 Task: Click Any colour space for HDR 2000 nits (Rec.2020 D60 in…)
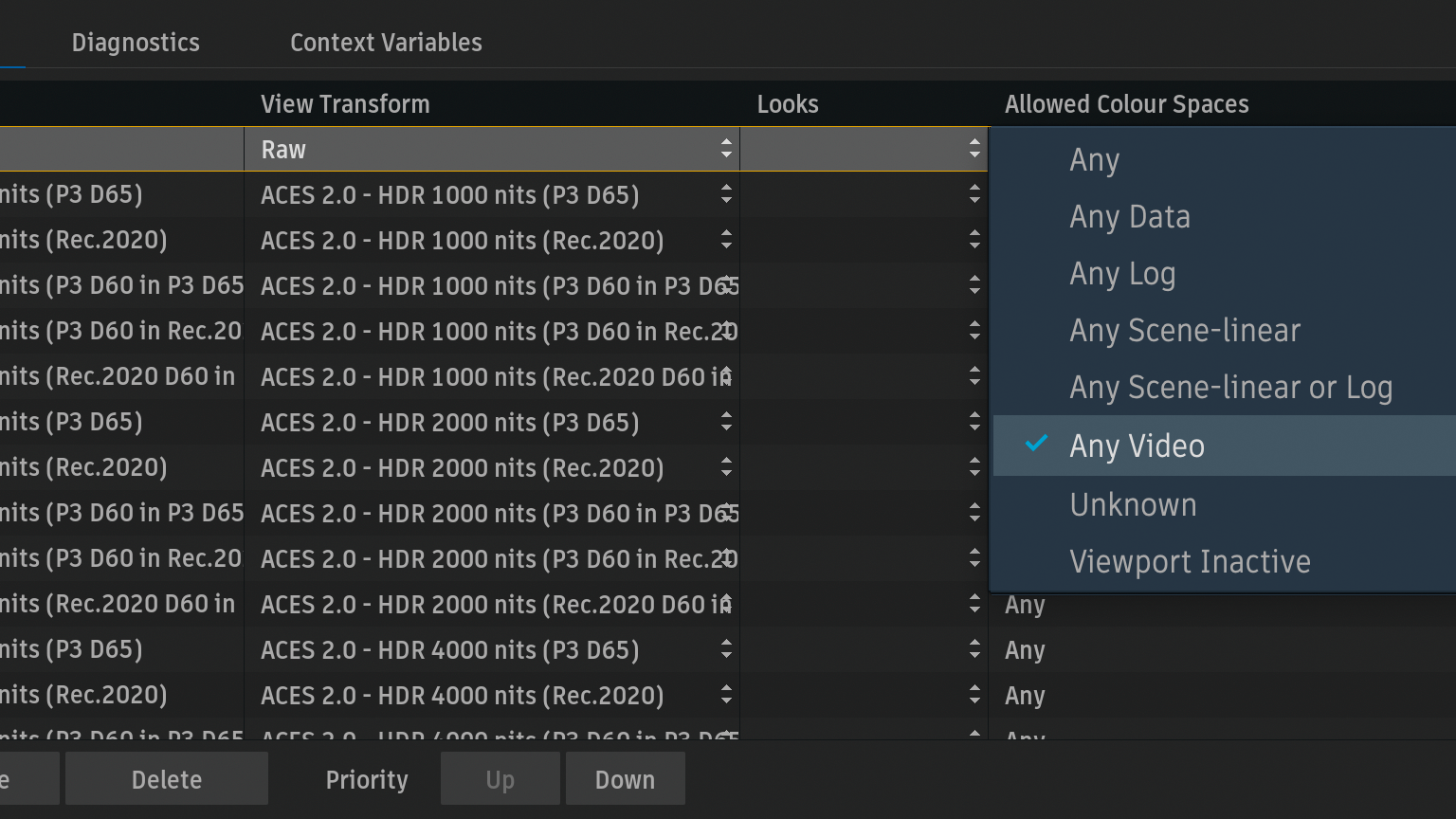[x=1025, y=605]
